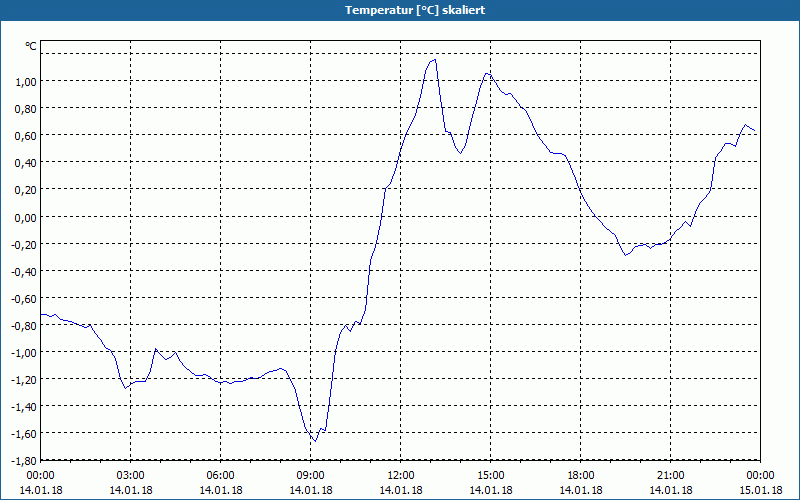Click the -1,40 y-axis label

pos(24,407)
